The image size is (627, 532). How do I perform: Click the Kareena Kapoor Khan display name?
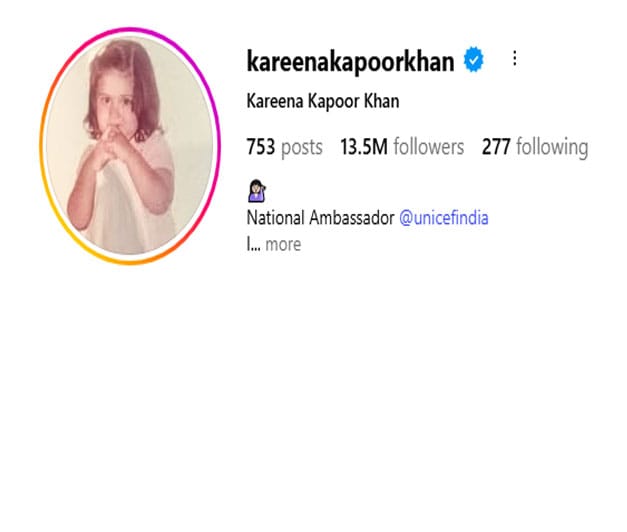(x=323, y=101)
